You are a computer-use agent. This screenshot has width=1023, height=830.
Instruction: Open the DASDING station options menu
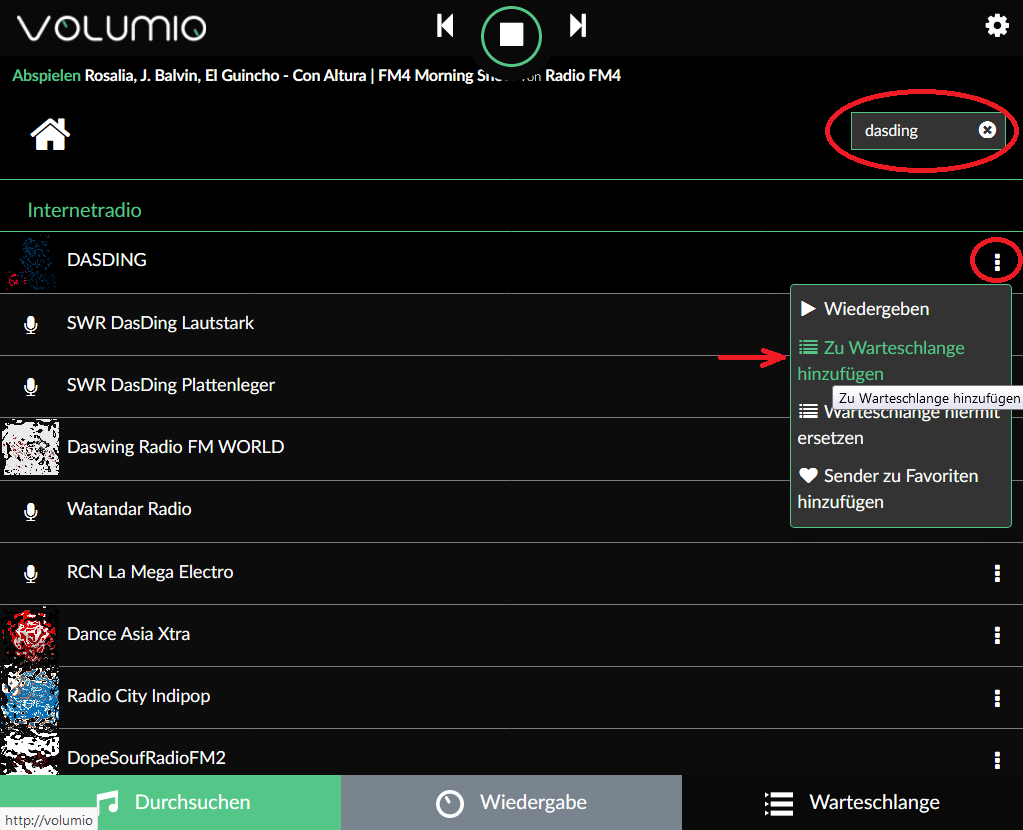point(997,262)
